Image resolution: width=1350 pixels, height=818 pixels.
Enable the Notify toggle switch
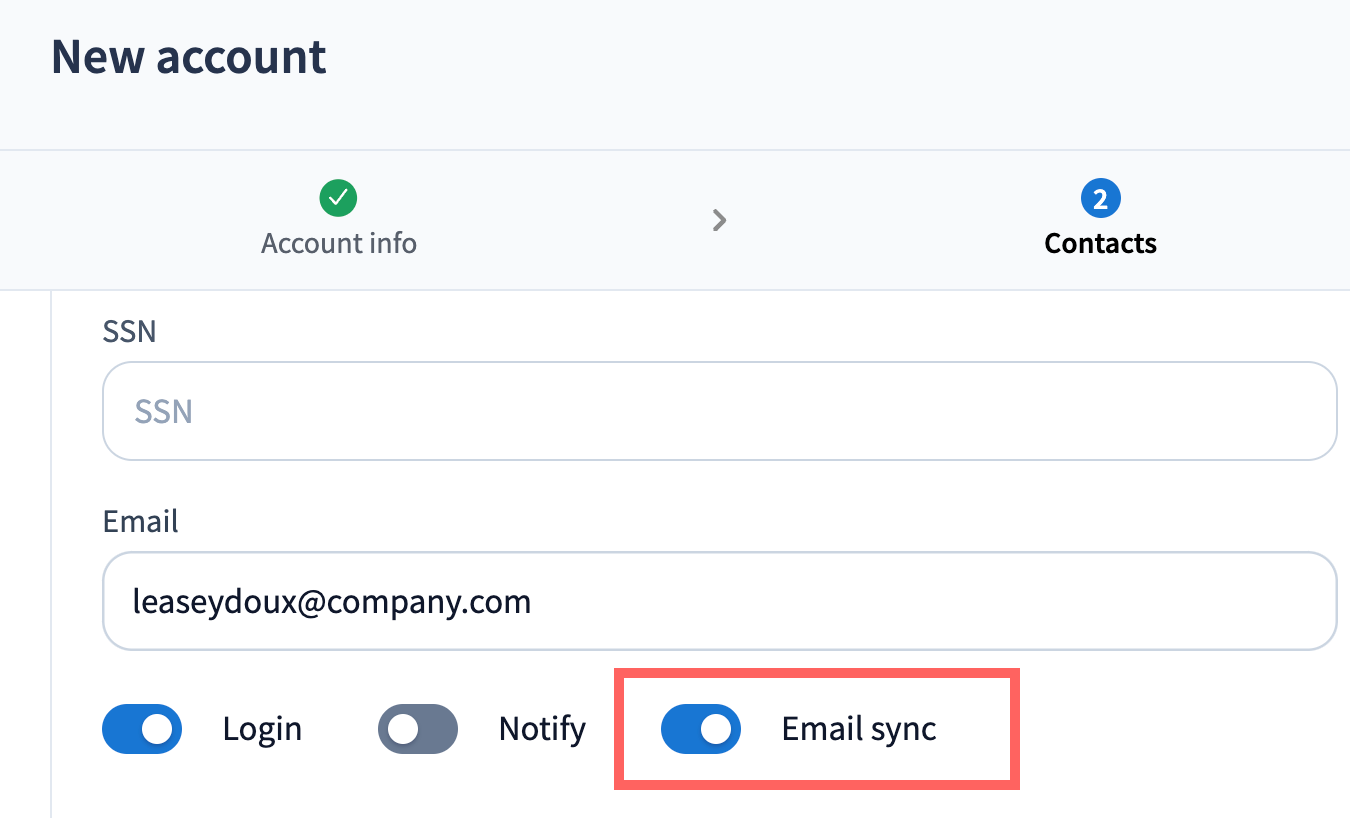click(418, 729)
